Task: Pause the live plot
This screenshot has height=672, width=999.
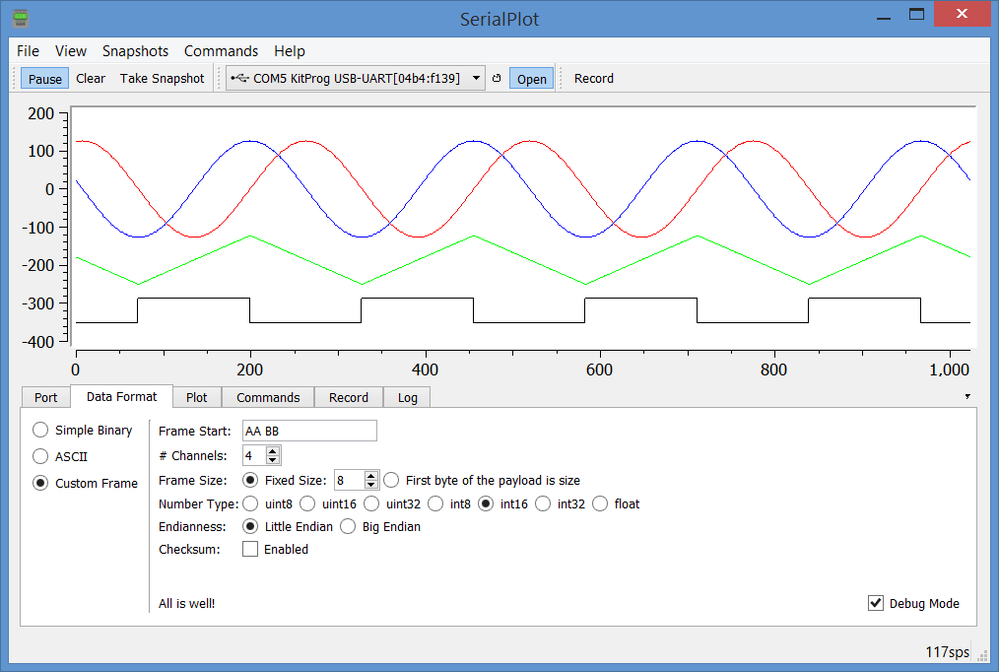Action: pos(44,78)
